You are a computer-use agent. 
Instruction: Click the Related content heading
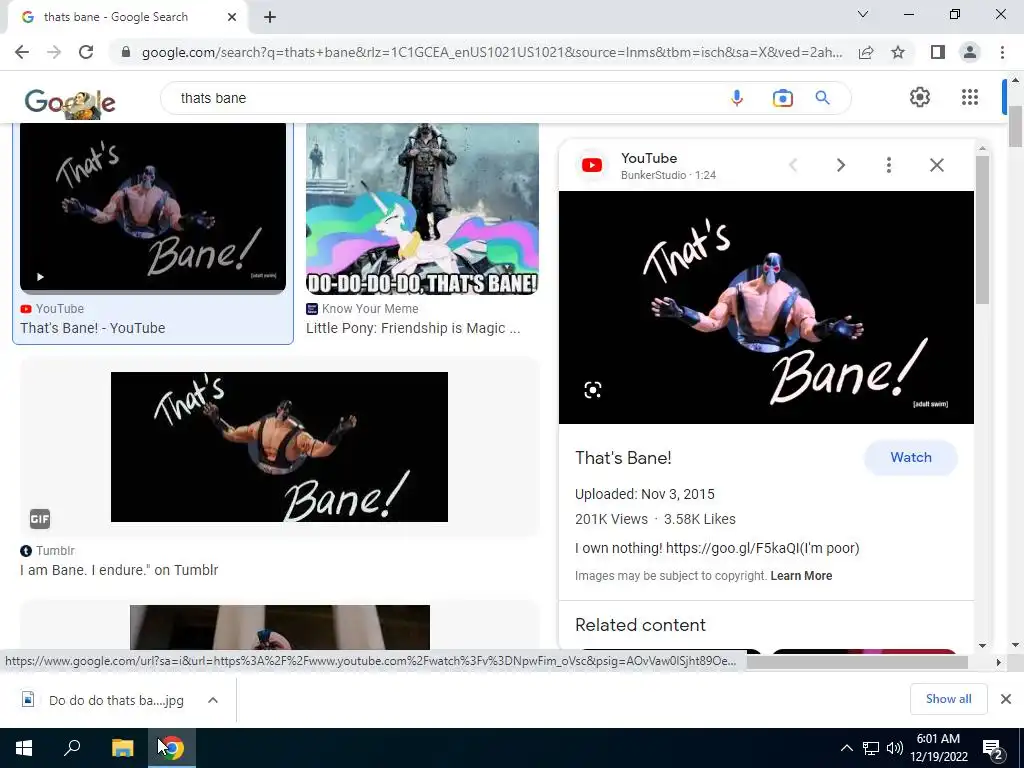[x=640, y=625]
